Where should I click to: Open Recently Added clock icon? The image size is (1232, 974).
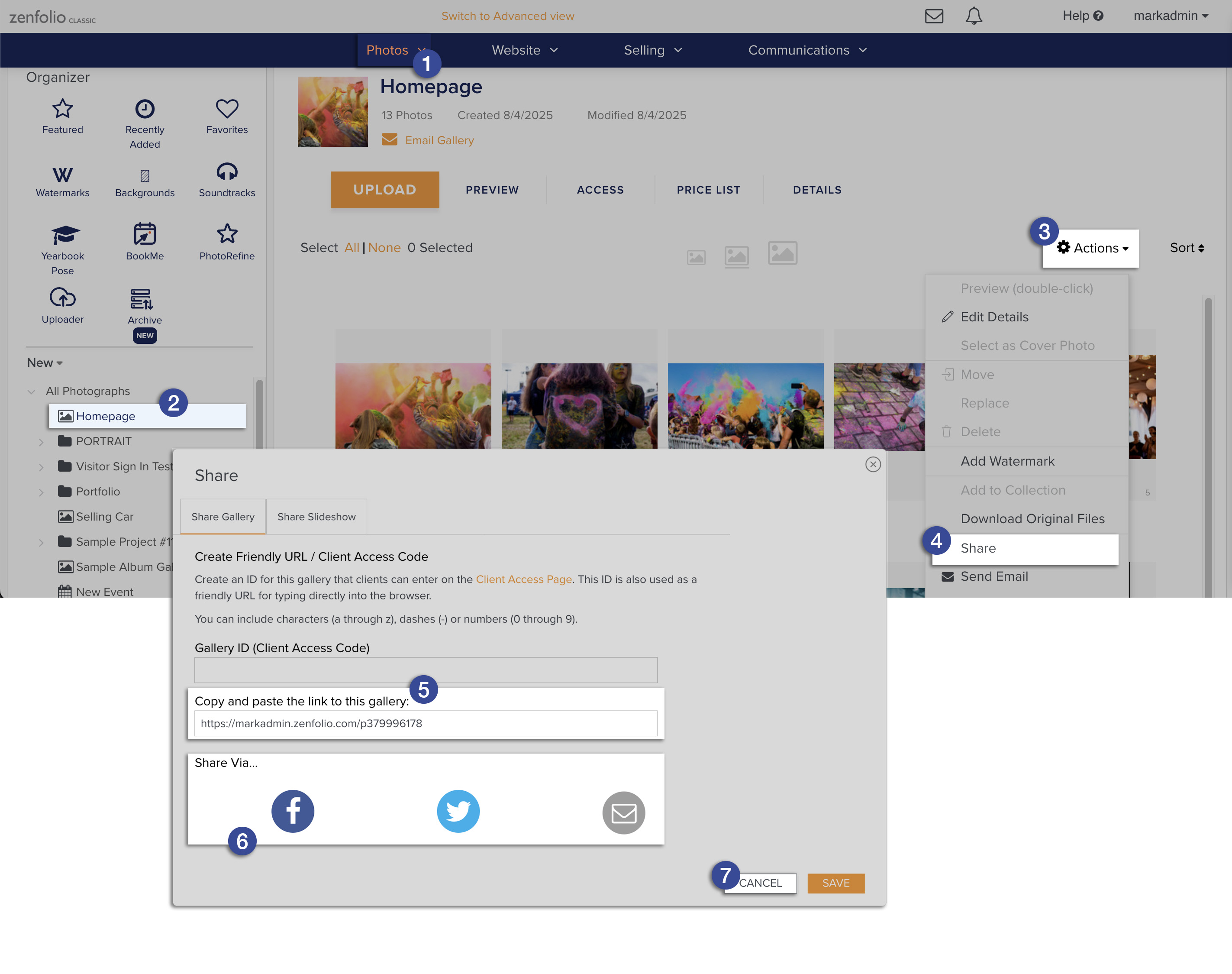145,108
